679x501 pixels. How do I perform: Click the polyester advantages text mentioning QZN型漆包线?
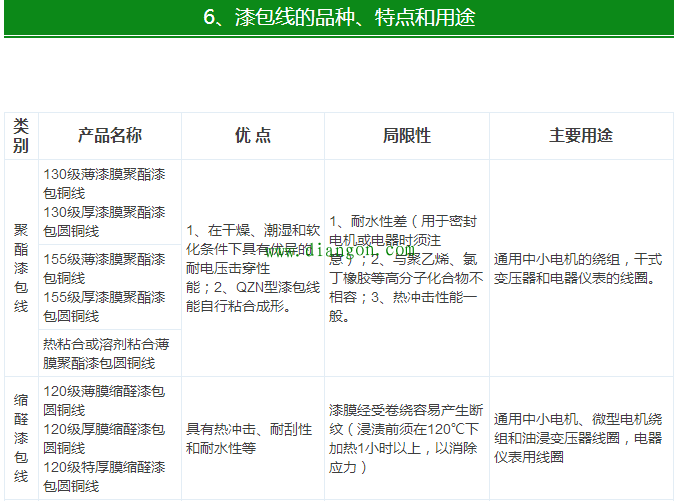[252, 297]
